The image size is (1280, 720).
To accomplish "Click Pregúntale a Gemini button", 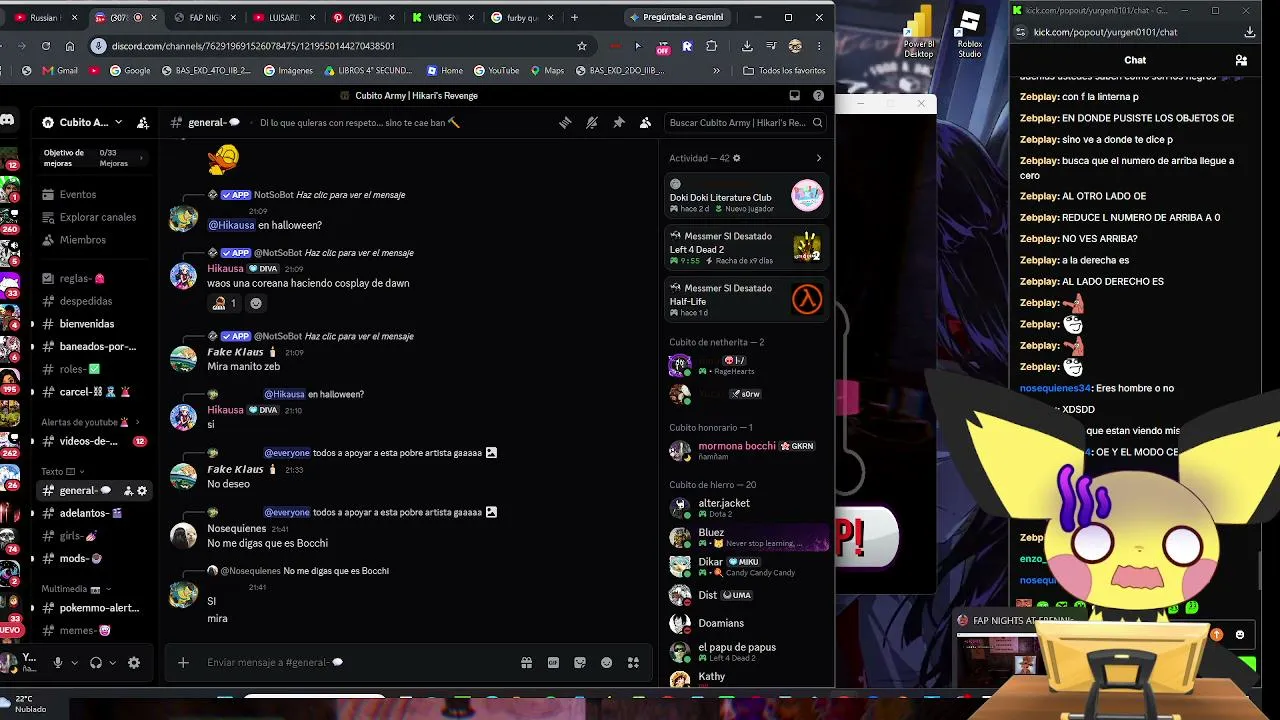I will (x=676, y=17).
